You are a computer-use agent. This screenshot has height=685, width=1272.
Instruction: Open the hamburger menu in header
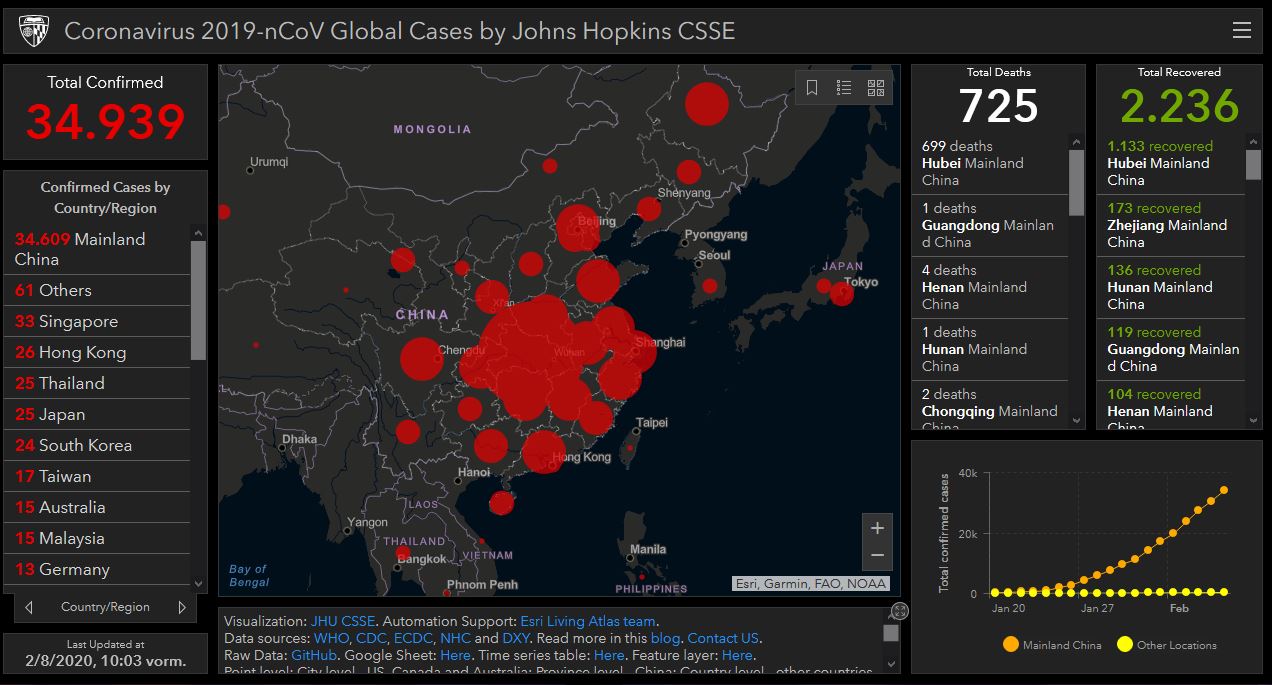click(x=1242, y=31)
